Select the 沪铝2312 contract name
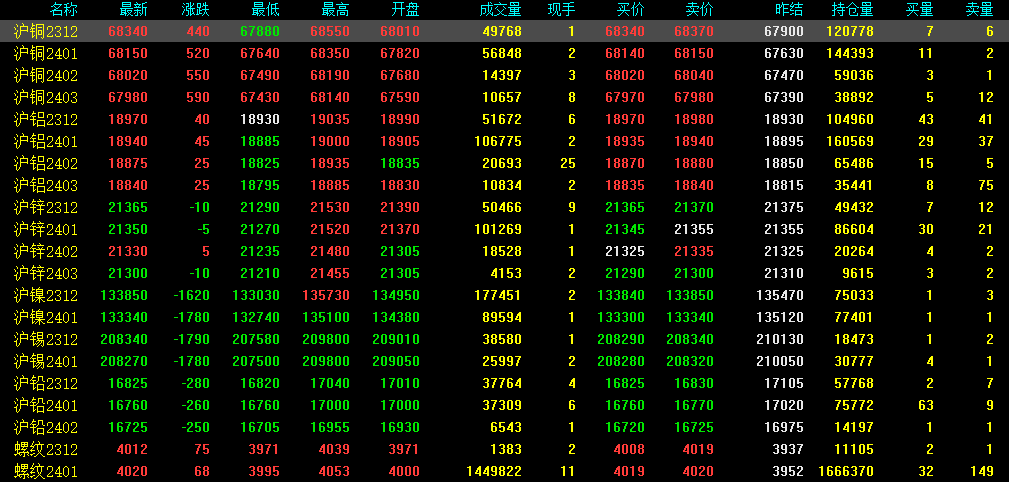Viewport: 1009px width, 482px height. (x=46, y=120)
